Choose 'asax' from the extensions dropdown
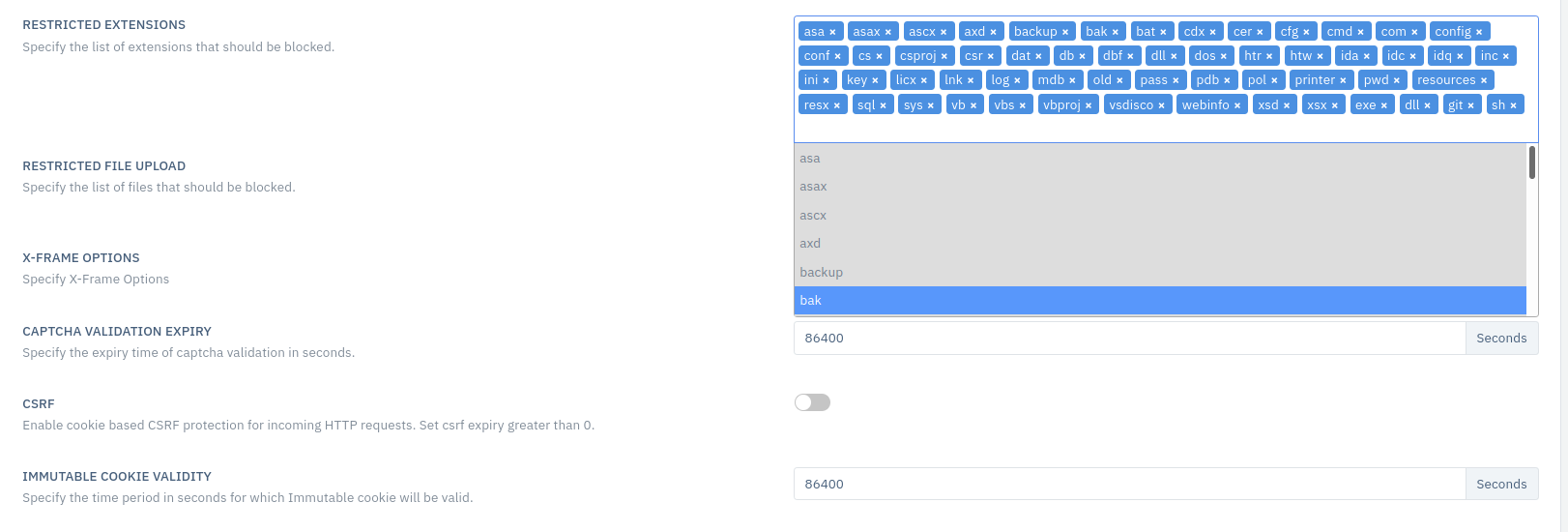The width and height of the screenshot is (1568, 532). [1160, 187]
